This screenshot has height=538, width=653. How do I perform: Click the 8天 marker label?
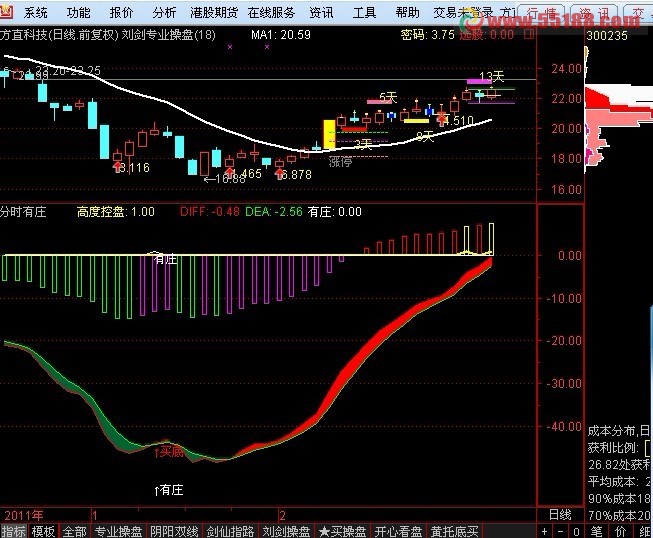[x=425, y=136]
